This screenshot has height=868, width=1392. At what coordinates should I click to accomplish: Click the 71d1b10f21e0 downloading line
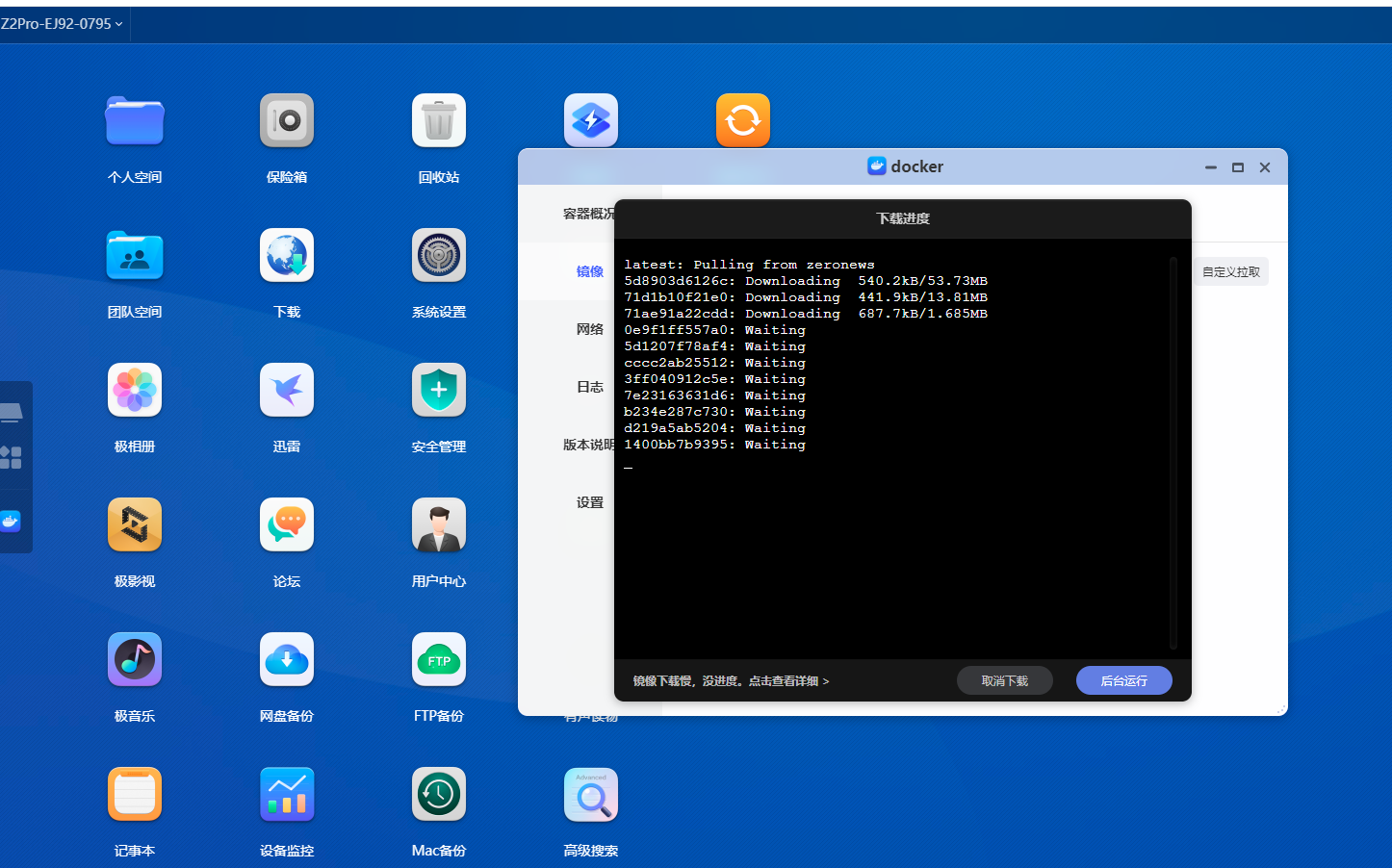[806, 297]
